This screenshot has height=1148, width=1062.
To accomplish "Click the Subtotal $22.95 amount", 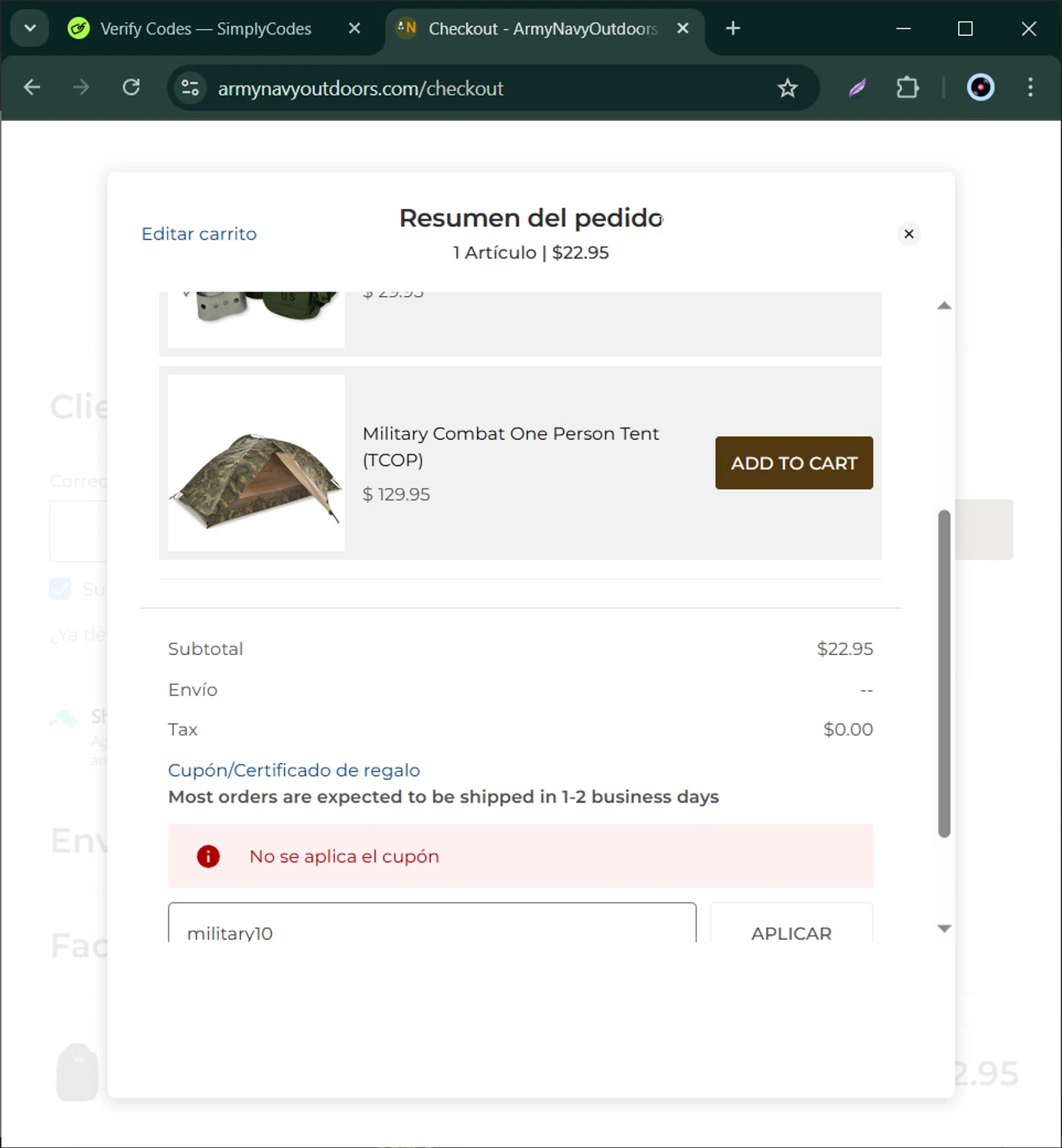I will point(845,649).
